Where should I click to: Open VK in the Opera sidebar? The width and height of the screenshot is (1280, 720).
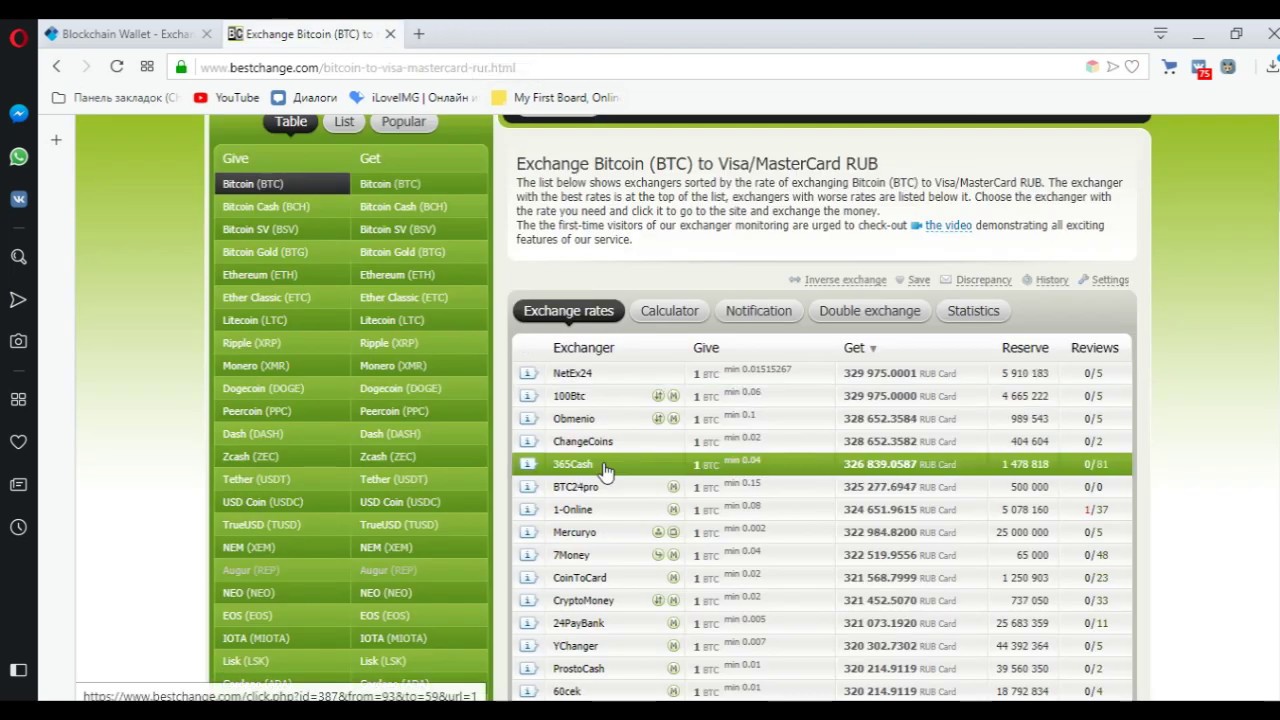coord(18,199)
